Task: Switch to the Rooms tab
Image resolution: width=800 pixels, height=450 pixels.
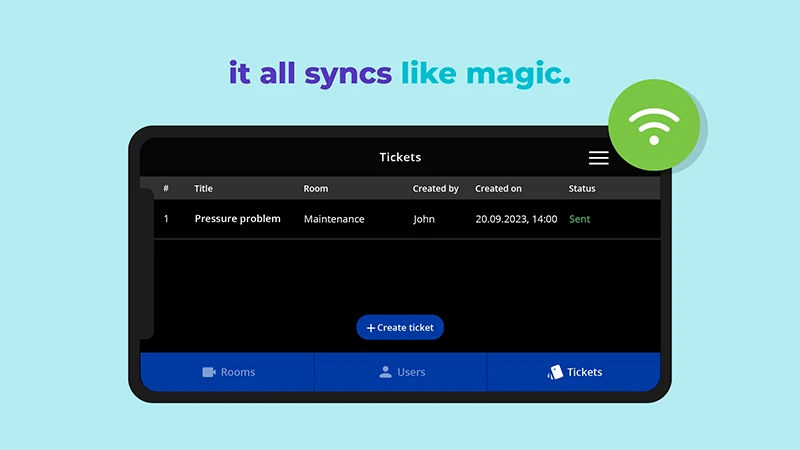Action: click(x=227, y=372)
